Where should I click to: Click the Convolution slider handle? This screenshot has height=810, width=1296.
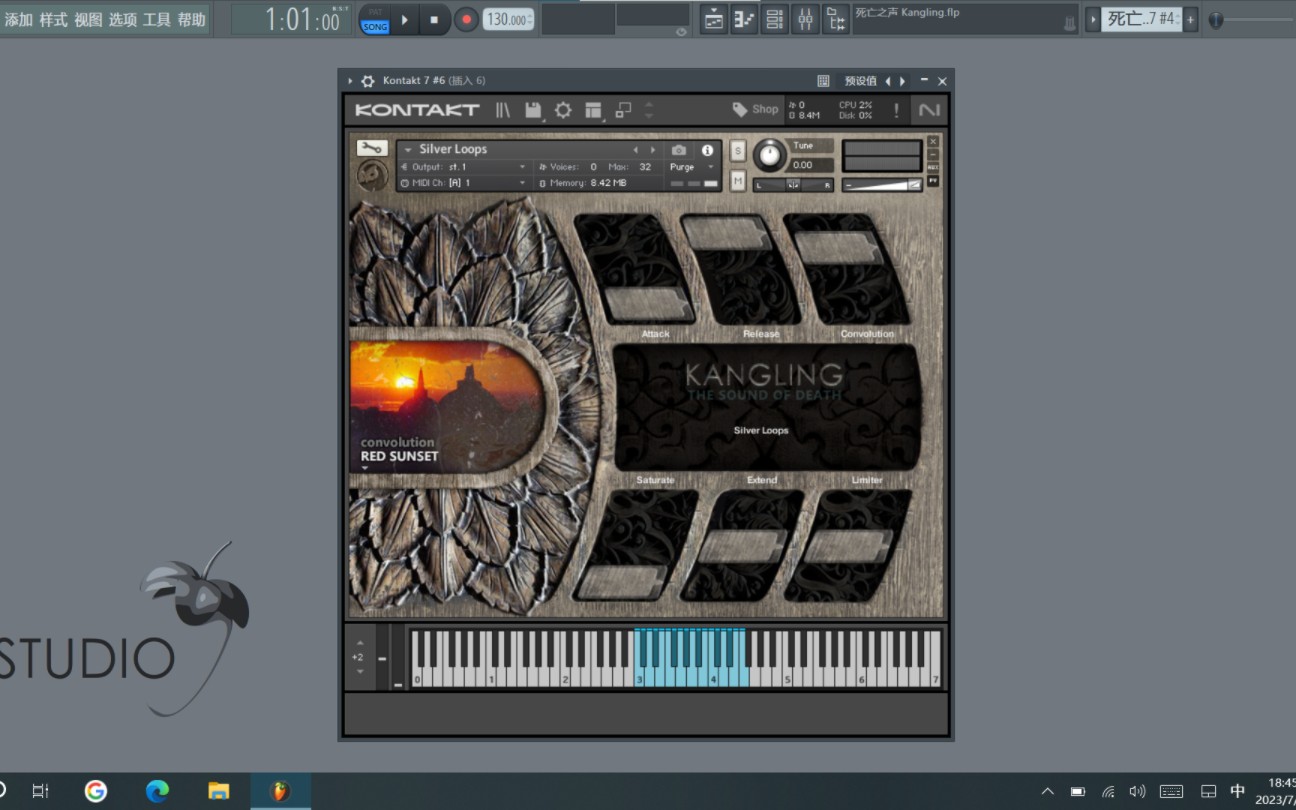[838, 248]
